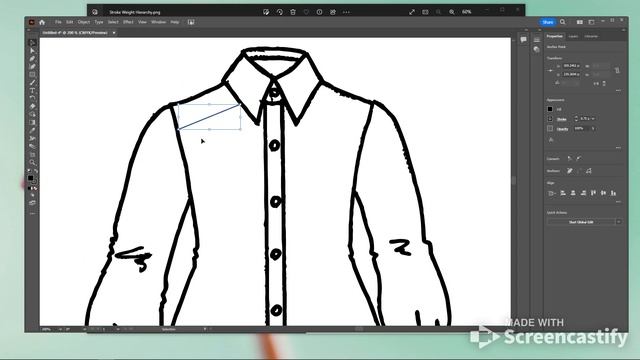640x360 pixels.
Task: Click the Illustrator Home icon
Action: pos(42,22)
